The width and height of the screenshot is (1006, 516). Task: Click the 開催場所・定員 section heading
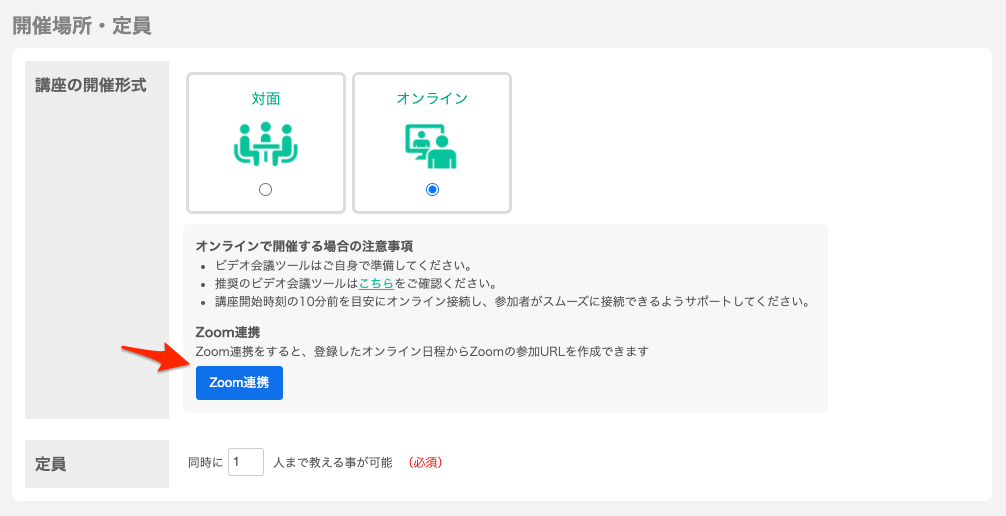point(82,26)
